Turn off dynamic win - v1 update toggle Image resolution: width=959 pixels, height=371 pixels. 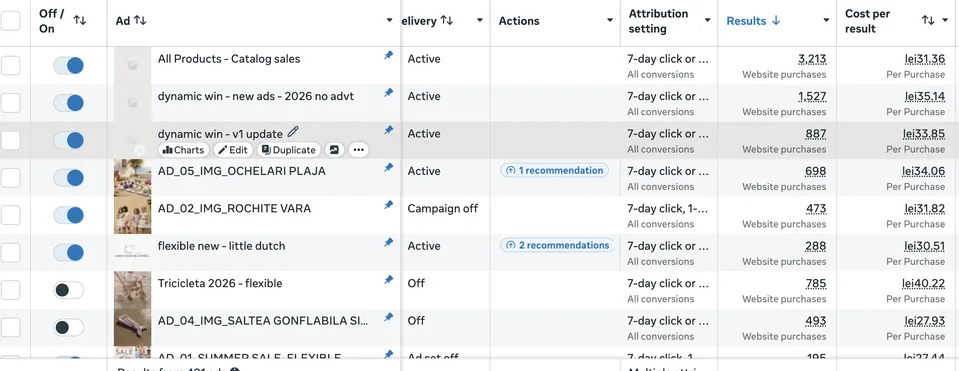(x=68, y=140)
